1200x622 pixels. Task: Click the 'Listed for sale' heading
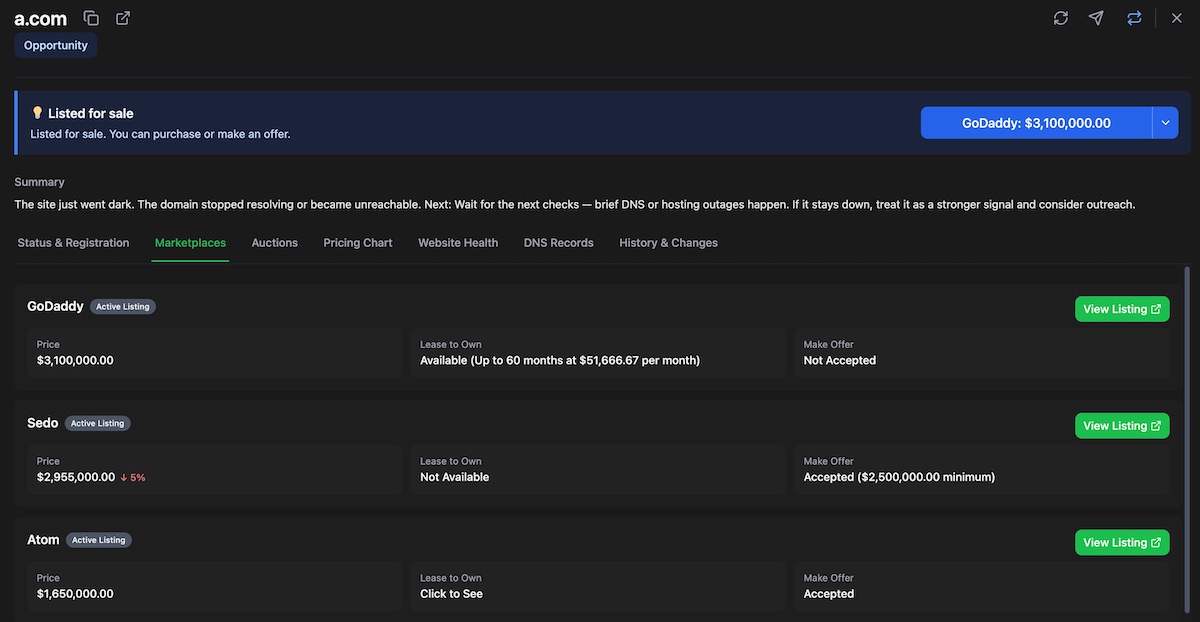91,113
